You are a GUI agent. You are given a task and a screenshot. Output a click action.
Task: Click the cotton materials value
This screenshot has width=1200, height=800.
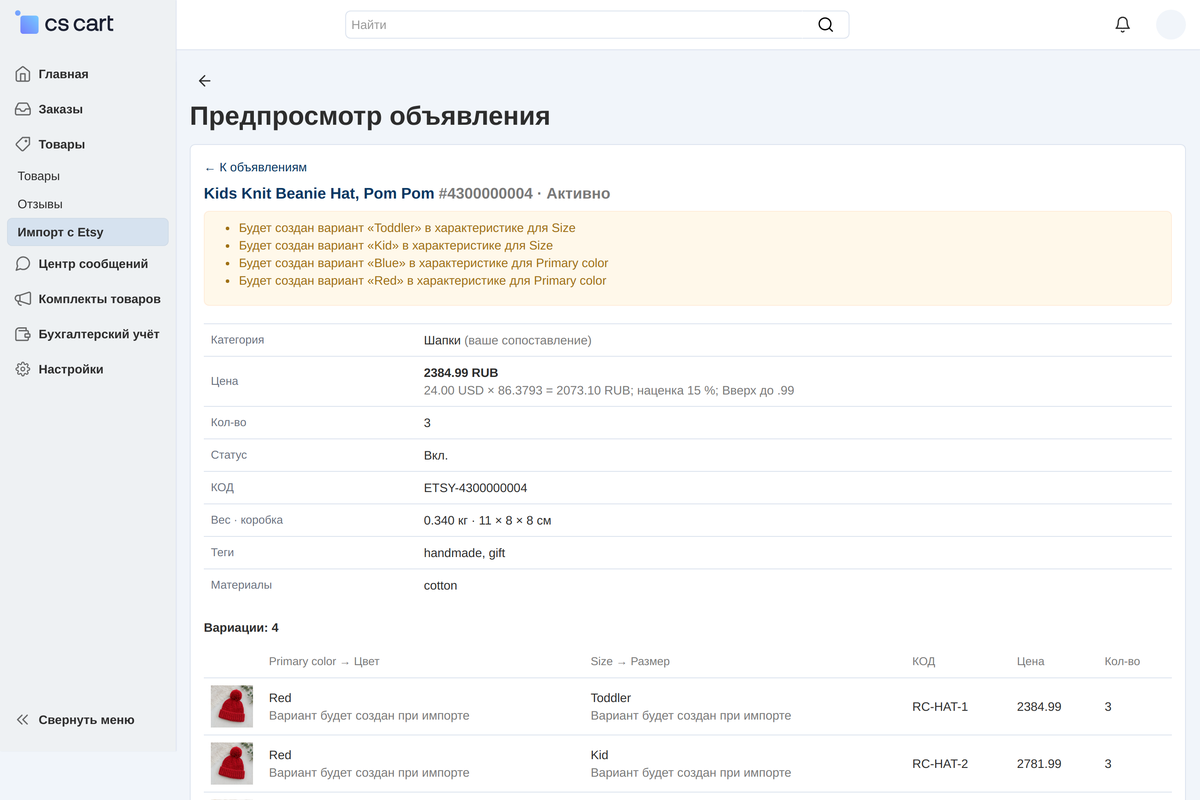[441, 586]
